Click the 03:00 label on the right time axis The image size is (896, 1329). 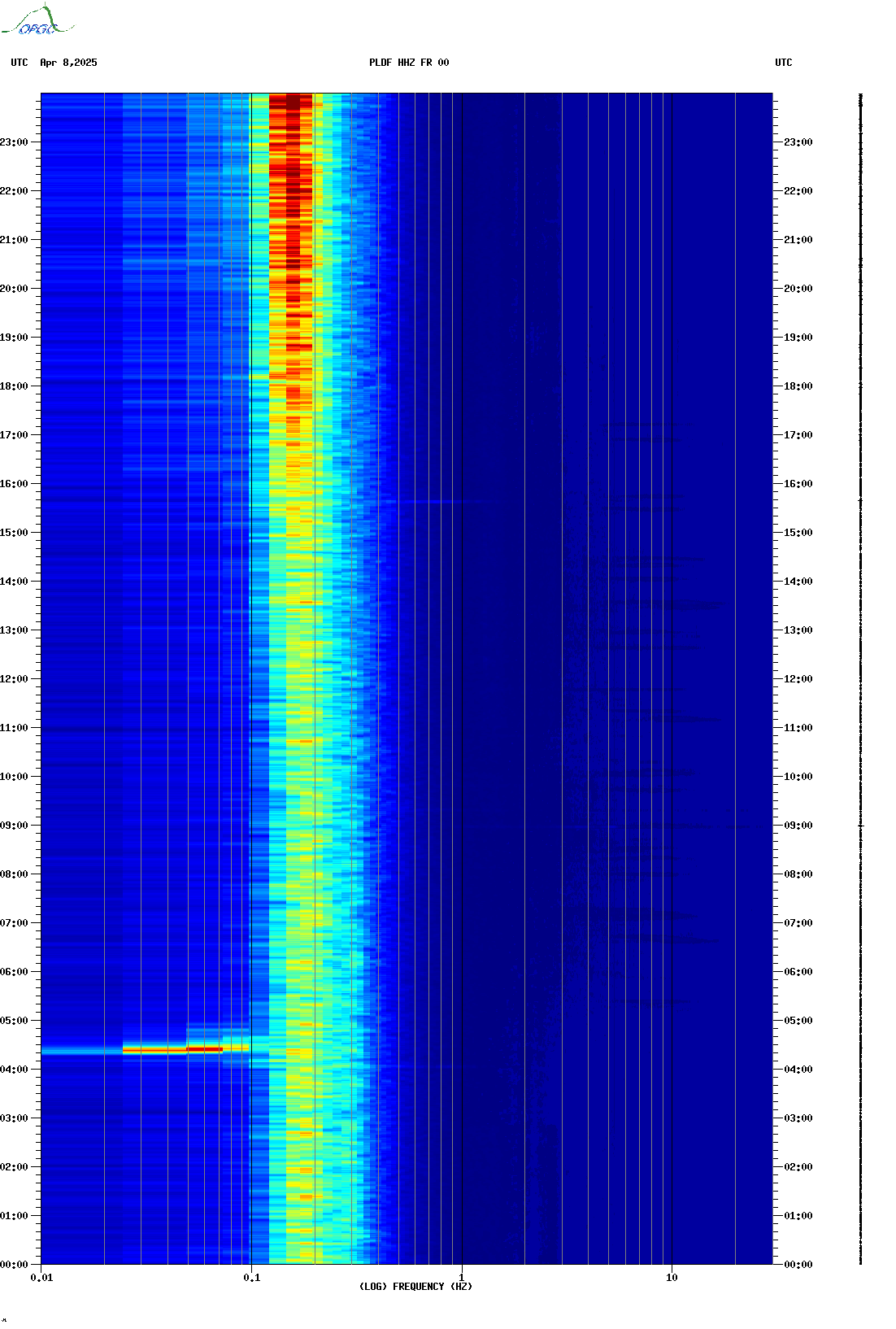pyautogui.click(x=798, y=1118)
